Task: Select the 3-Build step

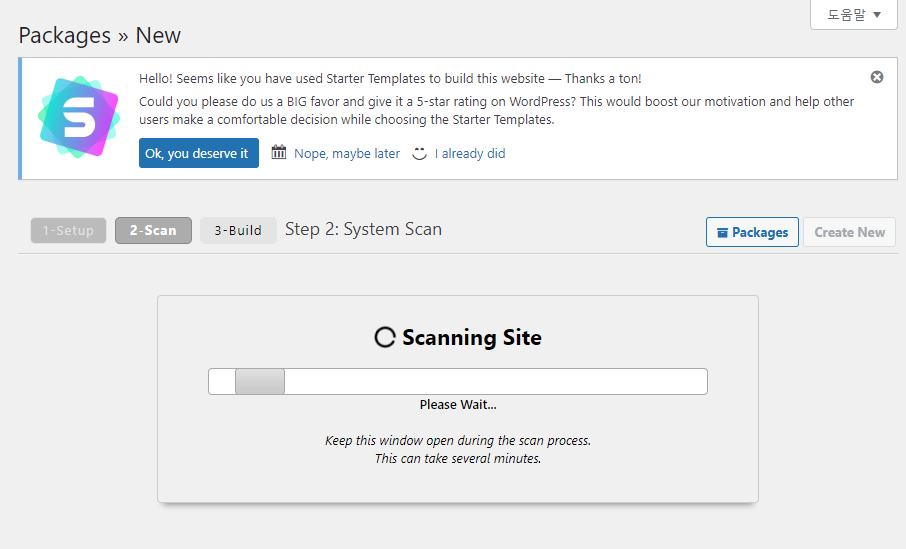Action: pyautogui.click(x=238, y=231)
